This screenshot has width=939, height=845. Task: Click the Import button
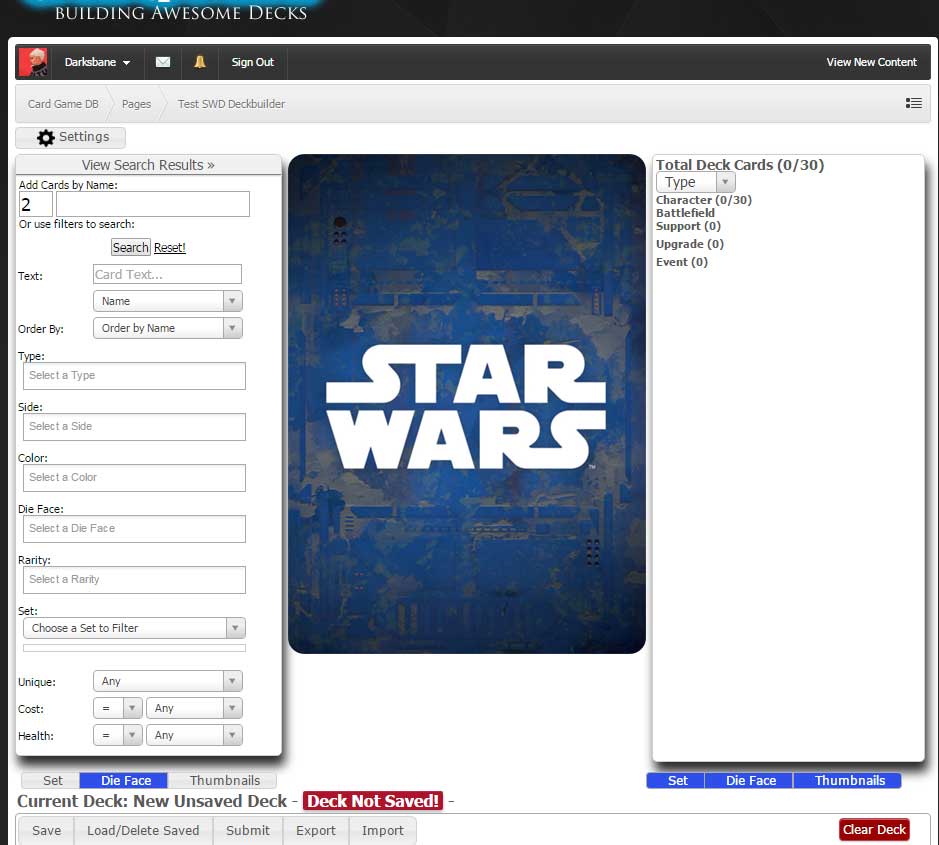382,830
